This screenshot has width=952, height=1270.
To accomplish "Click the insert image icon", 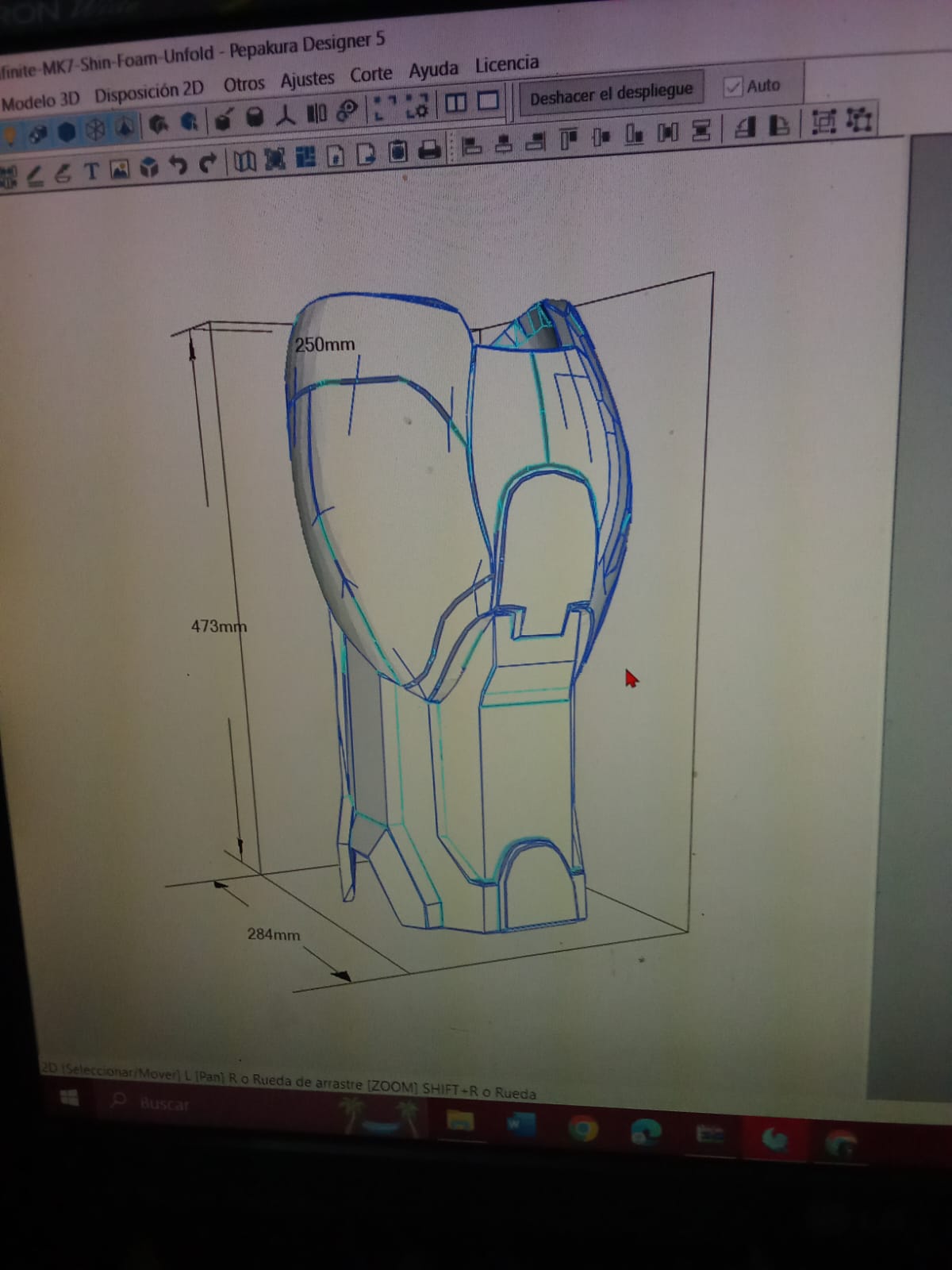I will click(119, 168).
